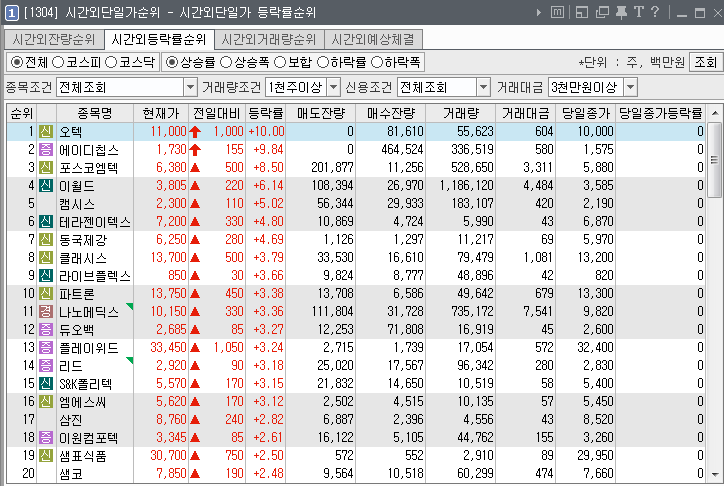Click the 신 badge icon for 테라젠이텍스

(46, 222)
